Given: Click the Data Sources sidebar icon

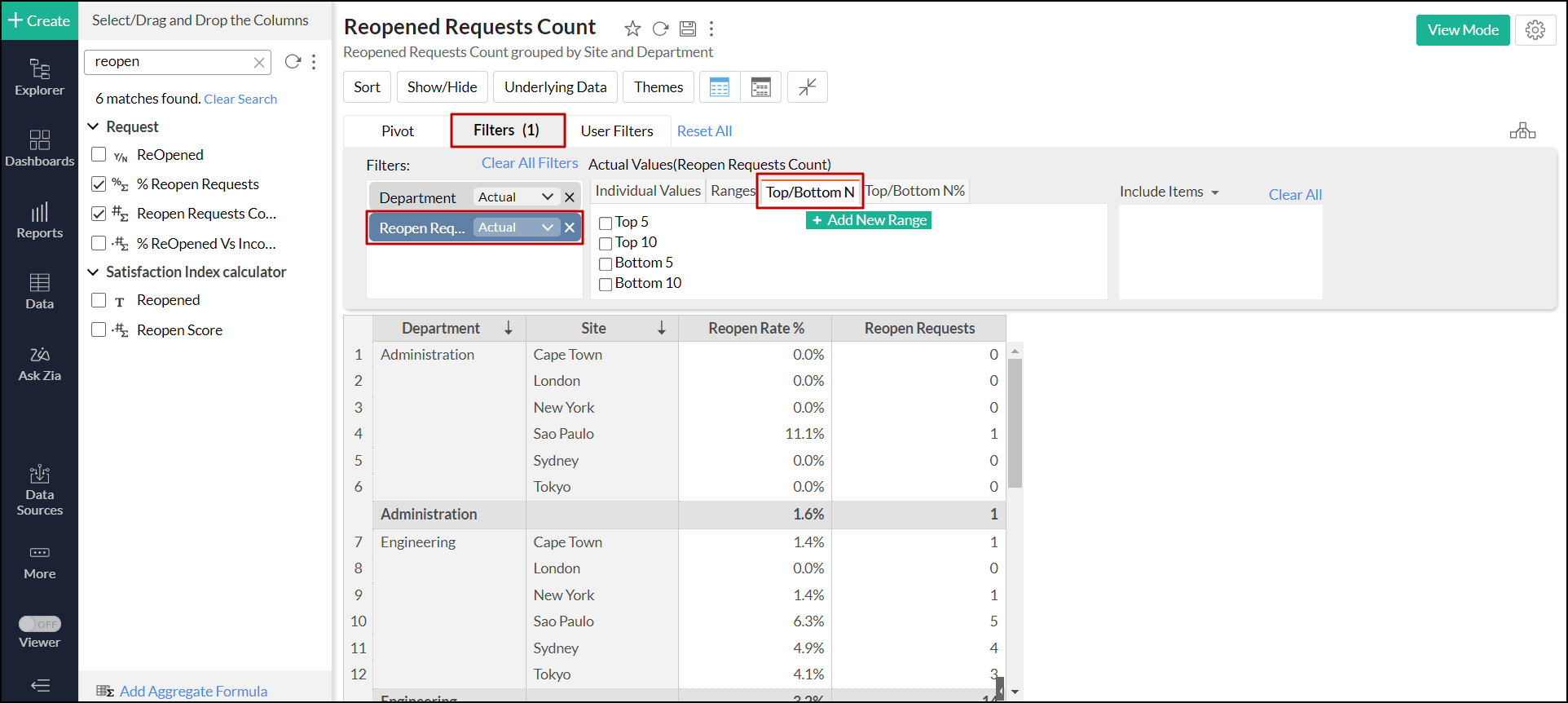Looking at the screenshot, I should pos(39,490).
